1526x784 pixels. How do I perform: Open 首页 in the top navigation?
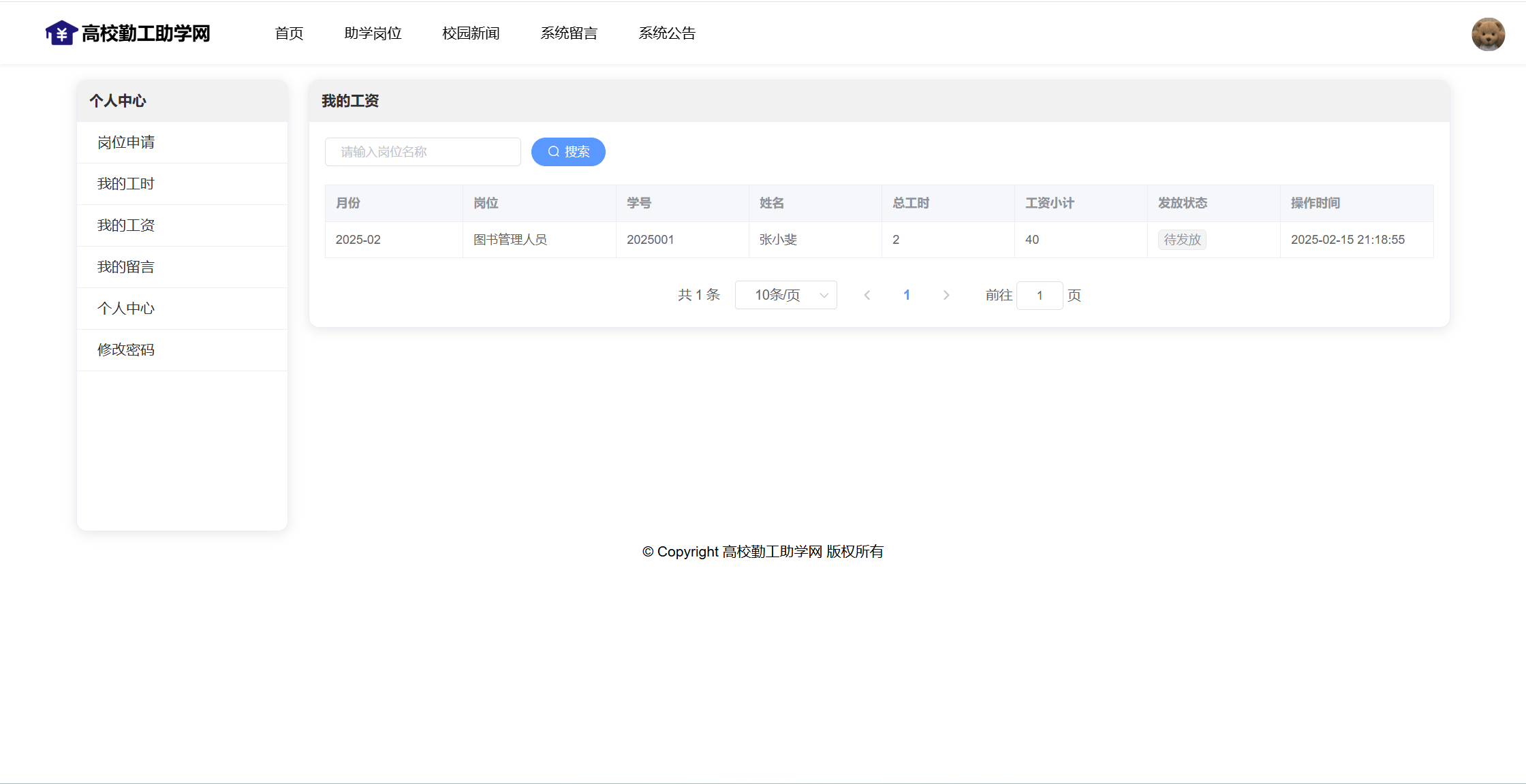tap(289, 33)
